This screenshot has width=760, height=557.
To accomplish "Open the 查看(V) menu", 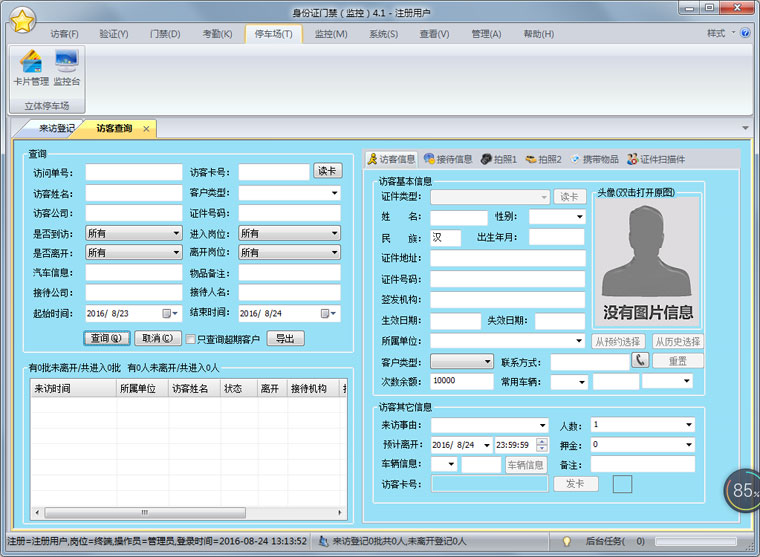I will [x=434, y=34].
